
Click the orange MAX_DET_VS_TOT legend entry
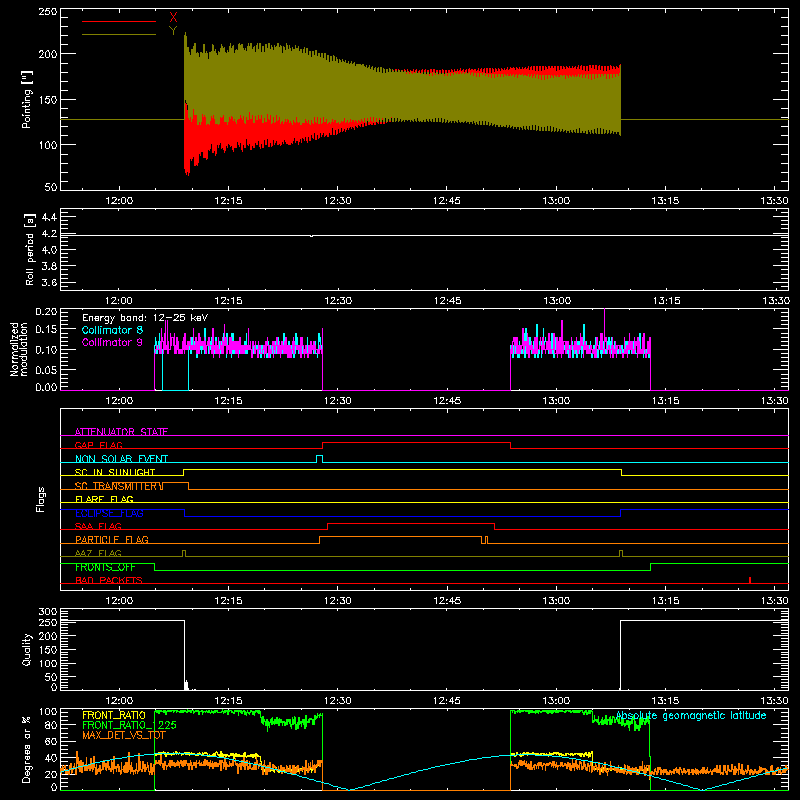(123, 735)
